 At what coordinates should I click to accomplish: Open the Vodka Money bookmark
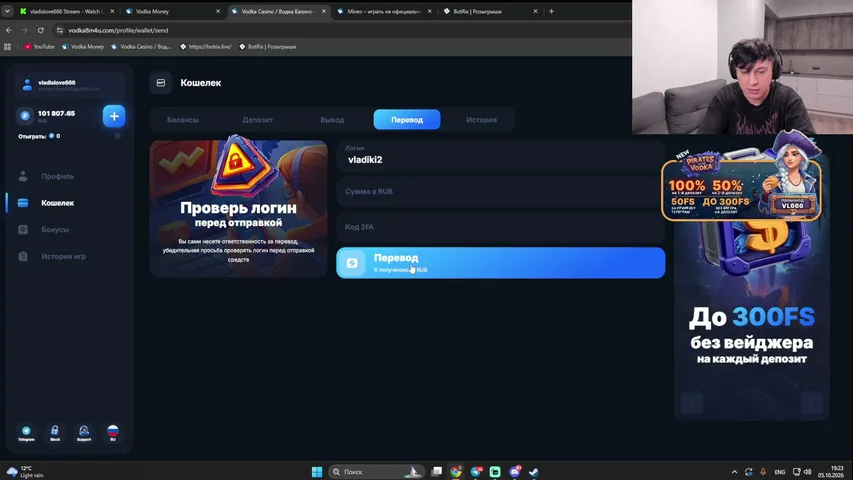[x=83, y=47]
